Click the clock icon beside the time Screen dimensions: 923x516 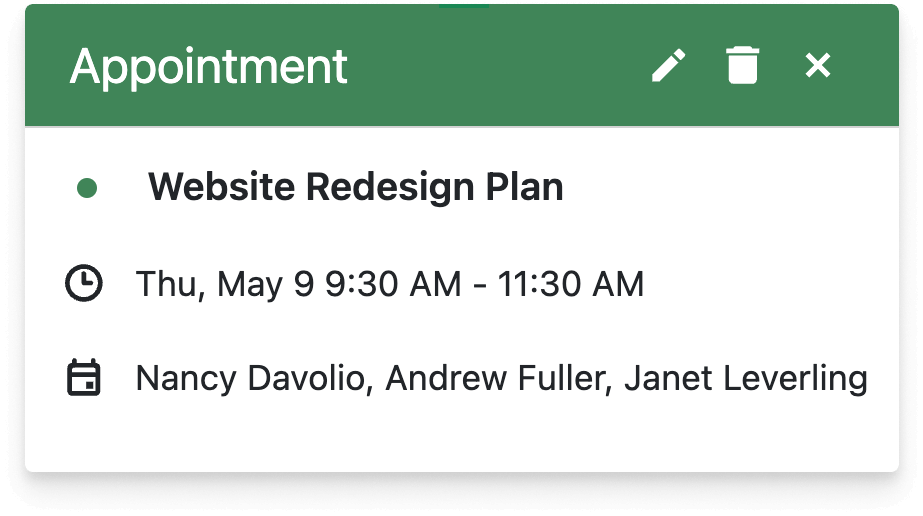pyautogui.click(x=83, y=284)
